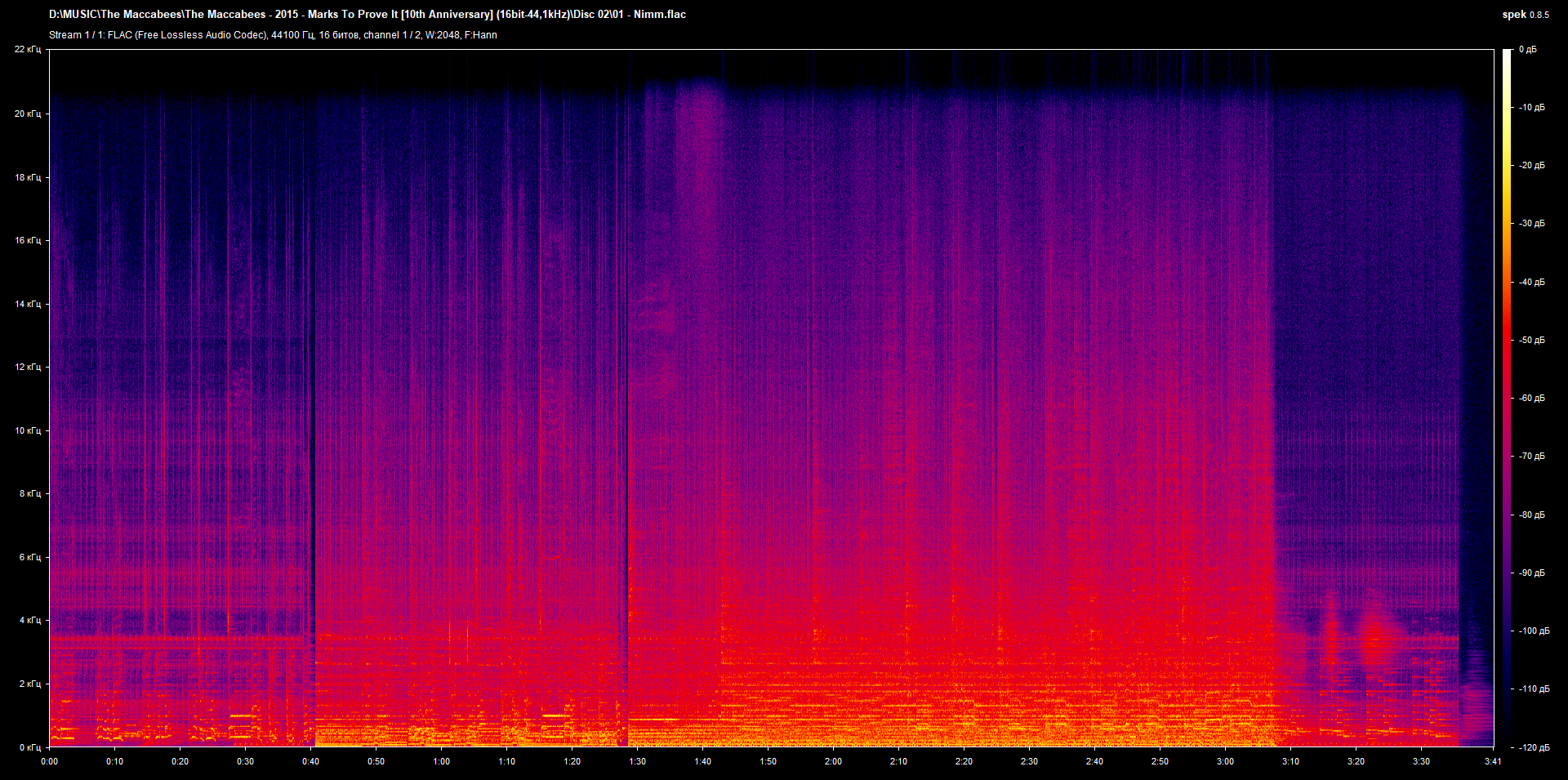
Task: Click the 22 кГц frequency label
Action: coord(28,50)
